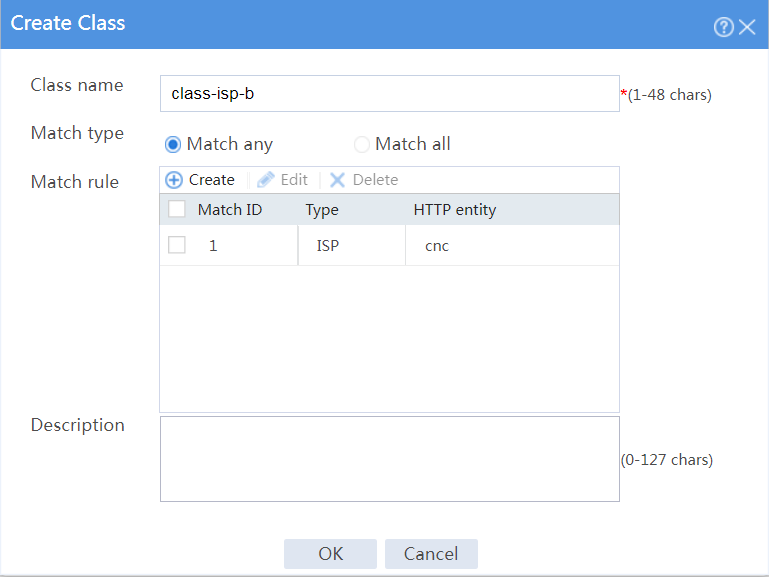Image resolution: width=769 pixels, height=577 pixels.
Task: Click the Delete X icon
Action: tap(337, 180)
